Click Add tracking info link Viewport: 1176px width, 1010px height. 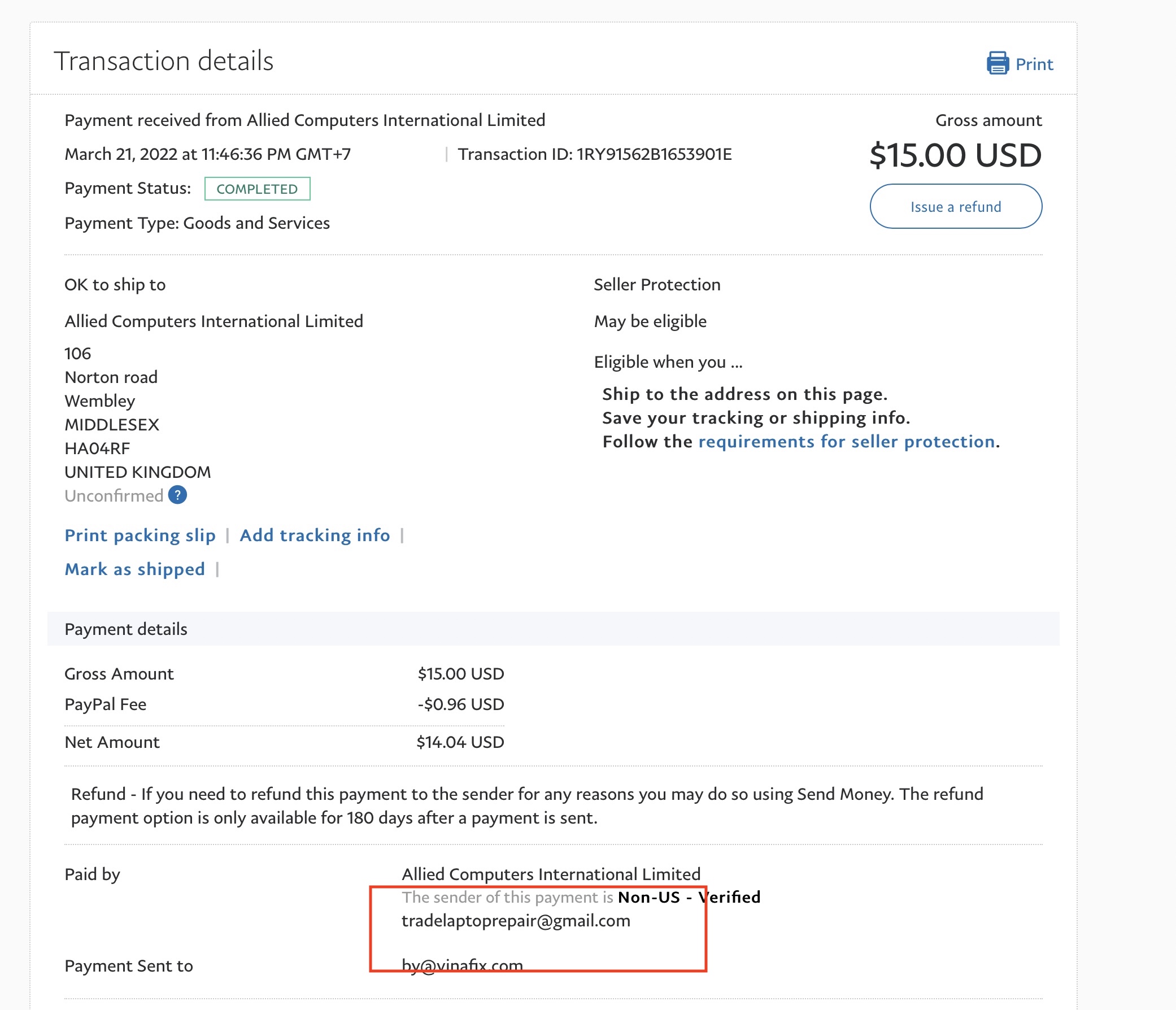pos(315,535)
